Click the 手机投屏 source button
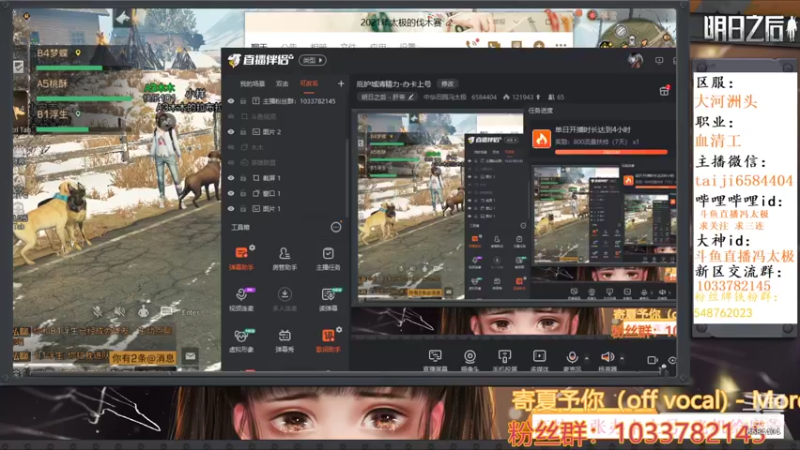Viewport: 800px width, 450px height. 504,360
